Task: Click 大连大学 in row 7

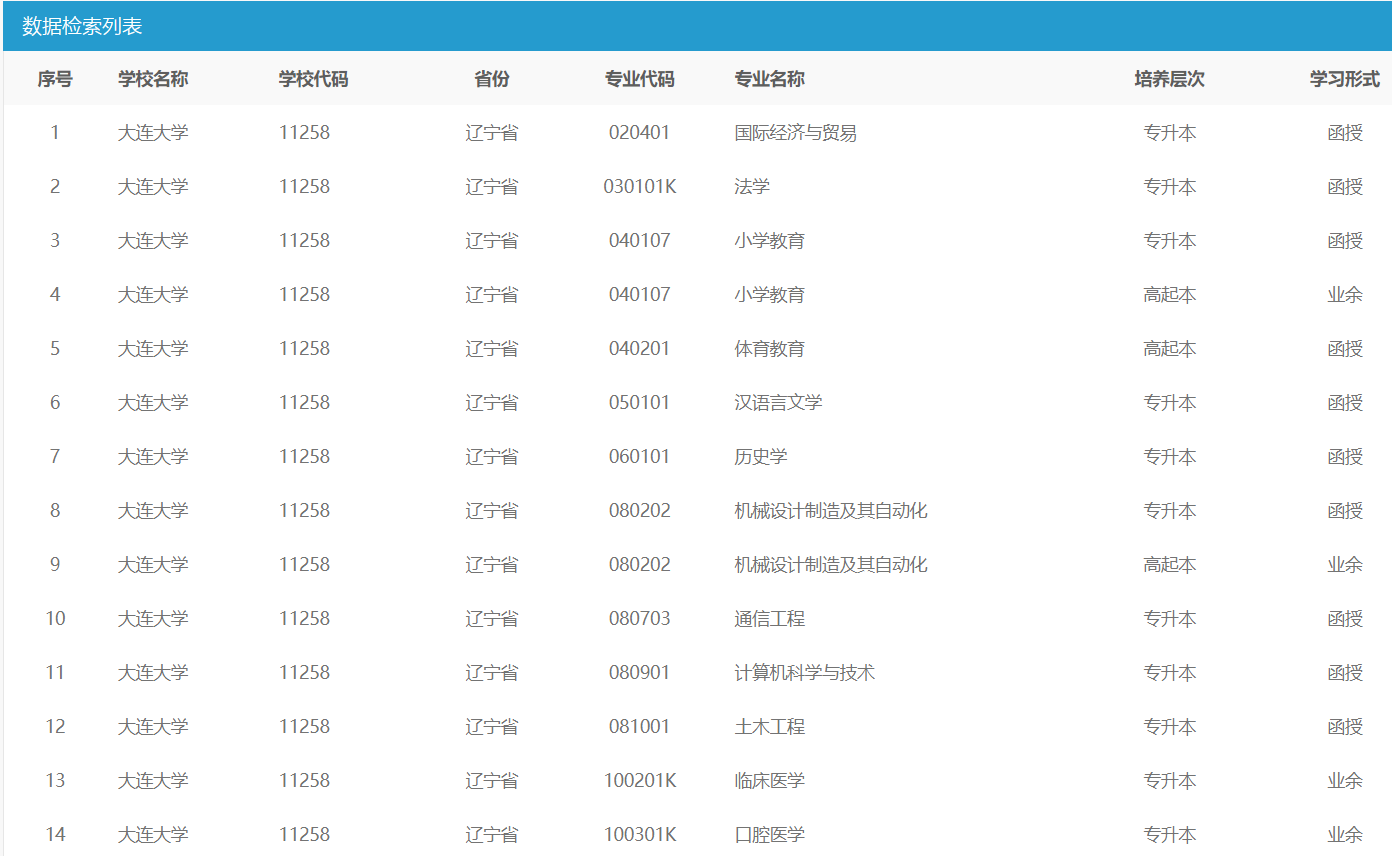Action: click(153, 457)
